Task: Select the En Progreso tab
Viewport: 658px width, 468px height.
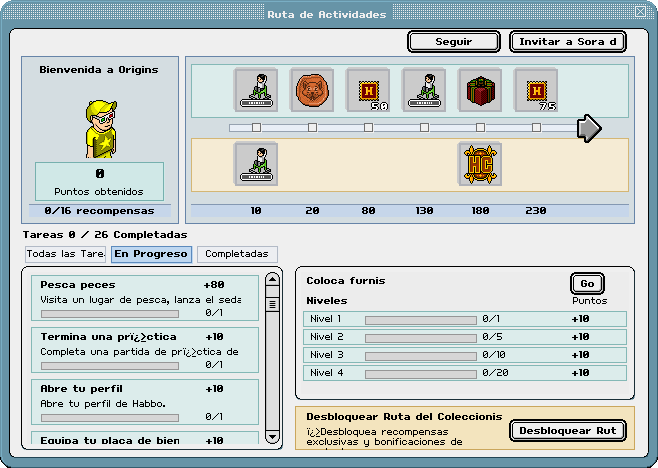Action: [151, 254]
